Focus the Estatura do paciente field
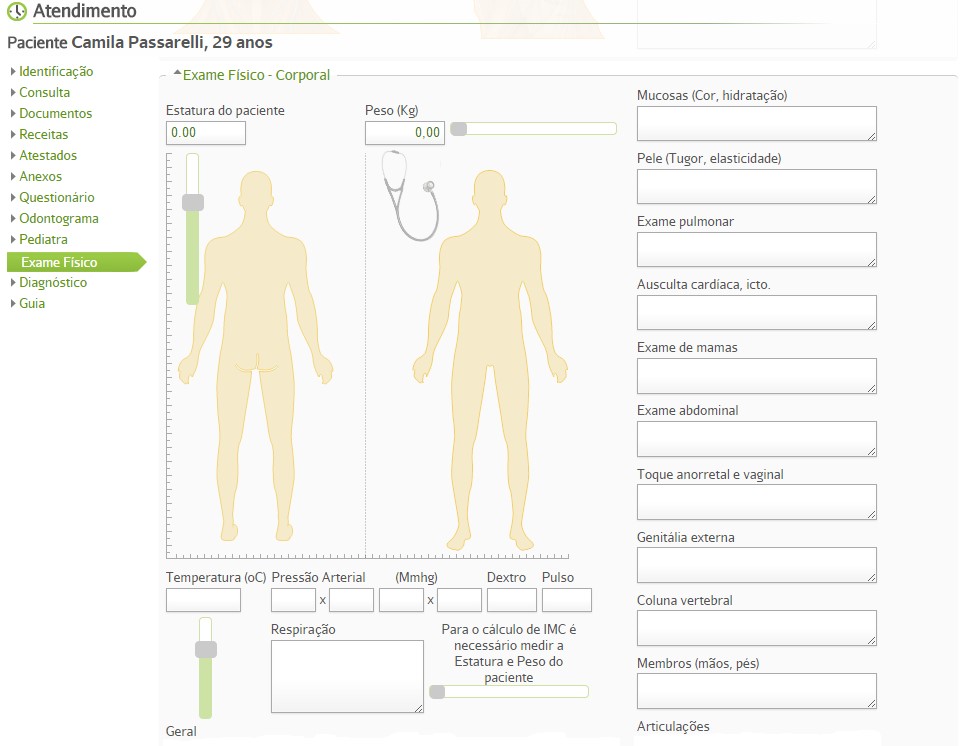 (206, 132)
